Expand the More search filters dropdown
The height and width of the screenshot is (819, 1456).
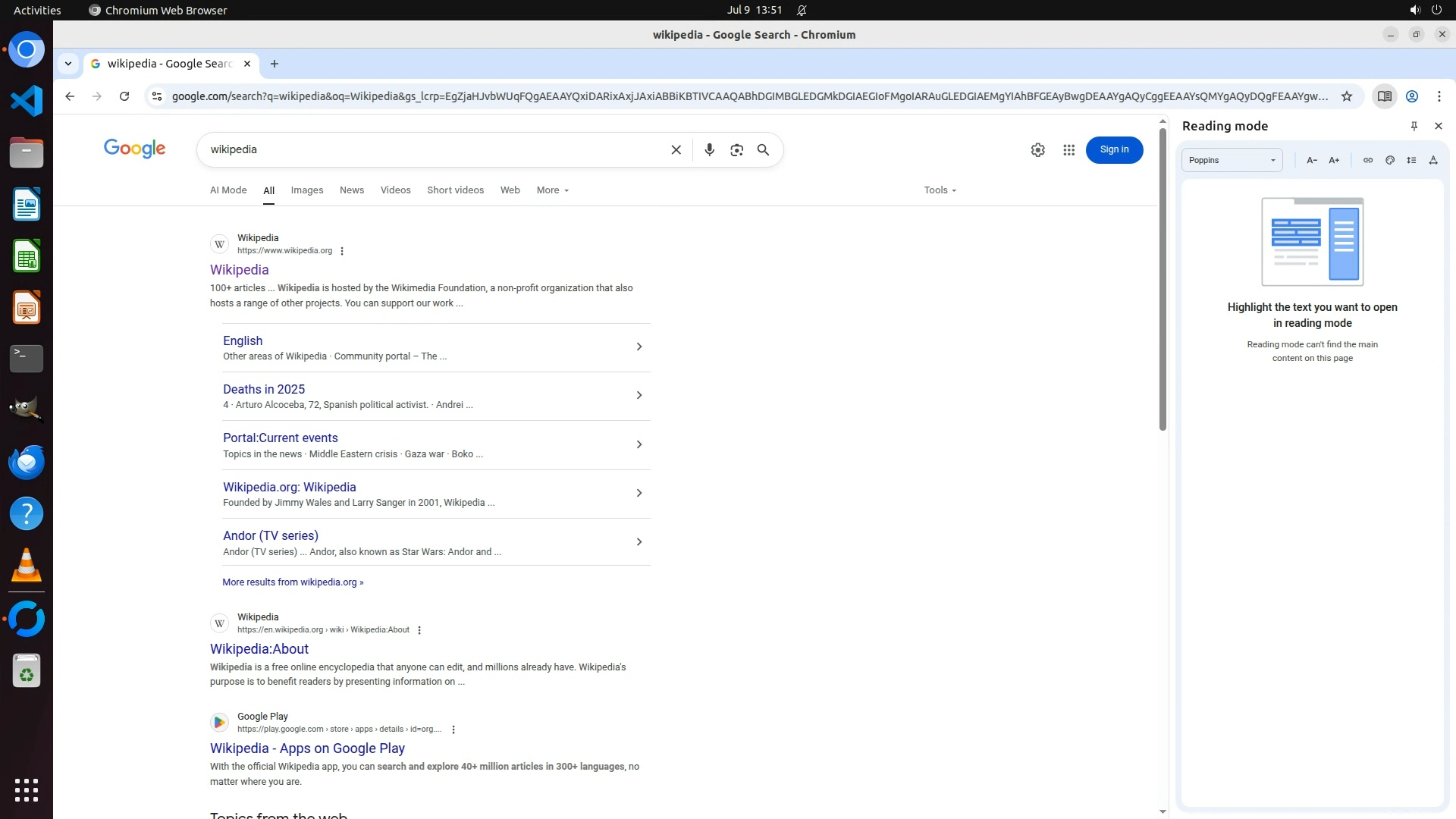coord(552,190)
